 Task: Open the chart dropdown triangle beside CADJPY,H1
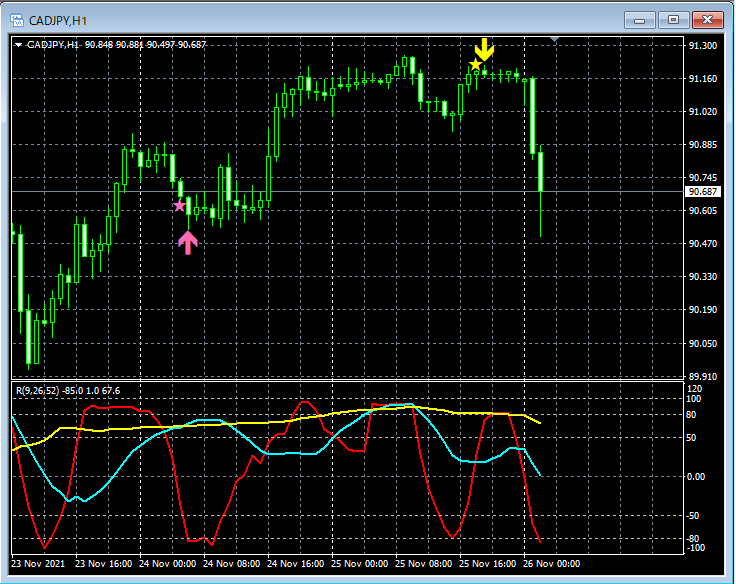(x=18, y=45)
